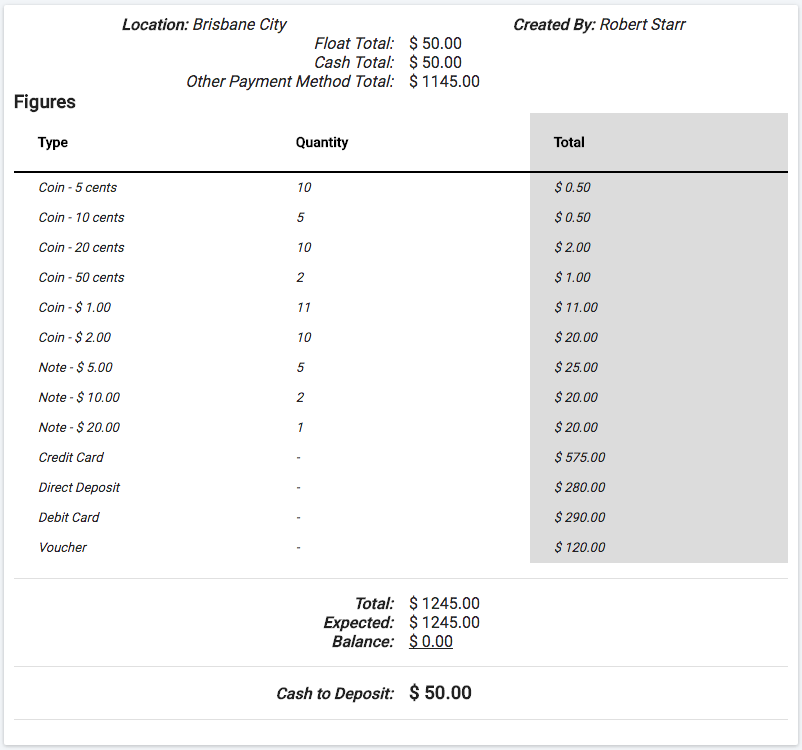Select the Coin - 5 cents row label

[78, 188]
